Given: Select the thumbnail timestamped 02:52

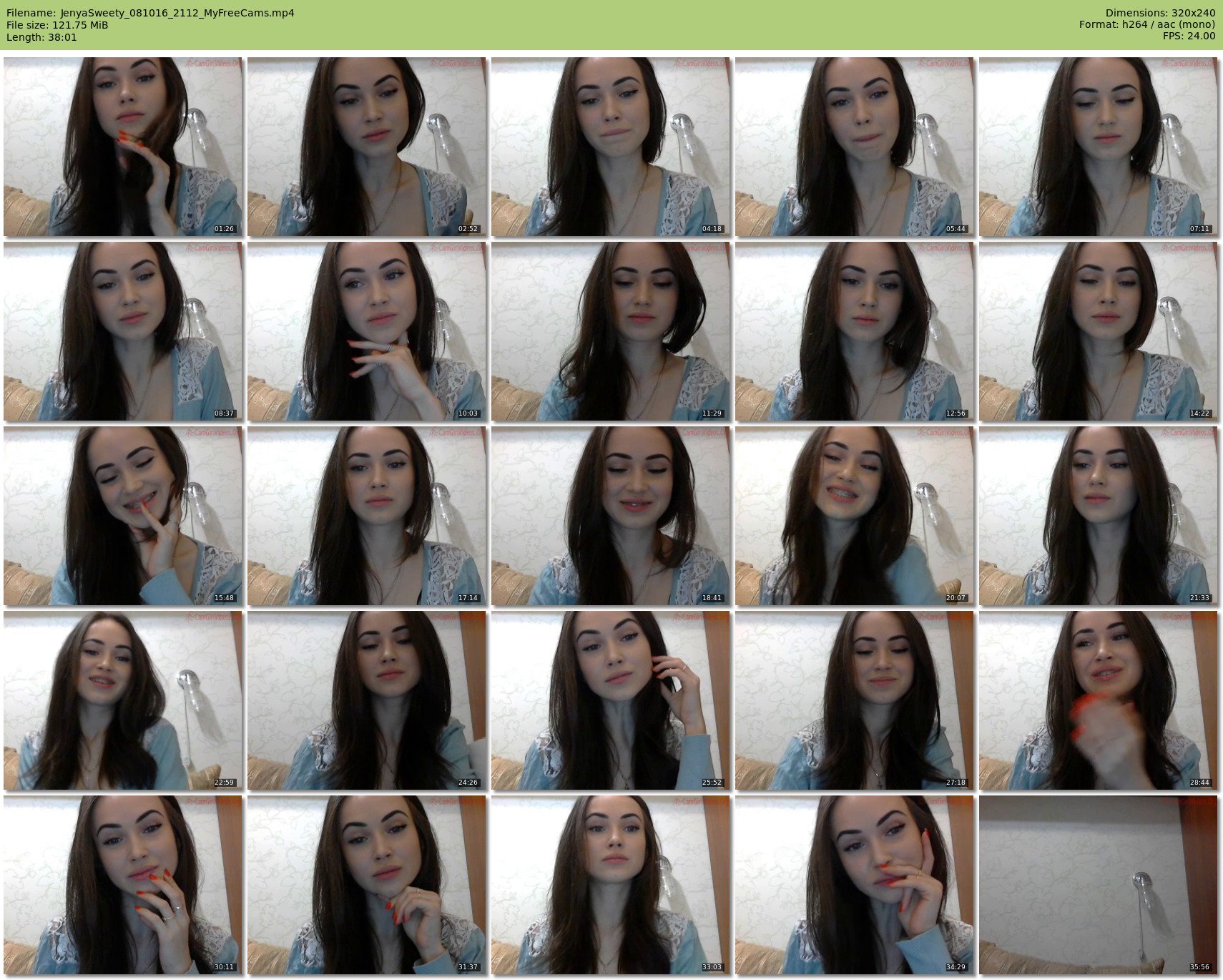Looking at the screenshot, I should 367,147.
